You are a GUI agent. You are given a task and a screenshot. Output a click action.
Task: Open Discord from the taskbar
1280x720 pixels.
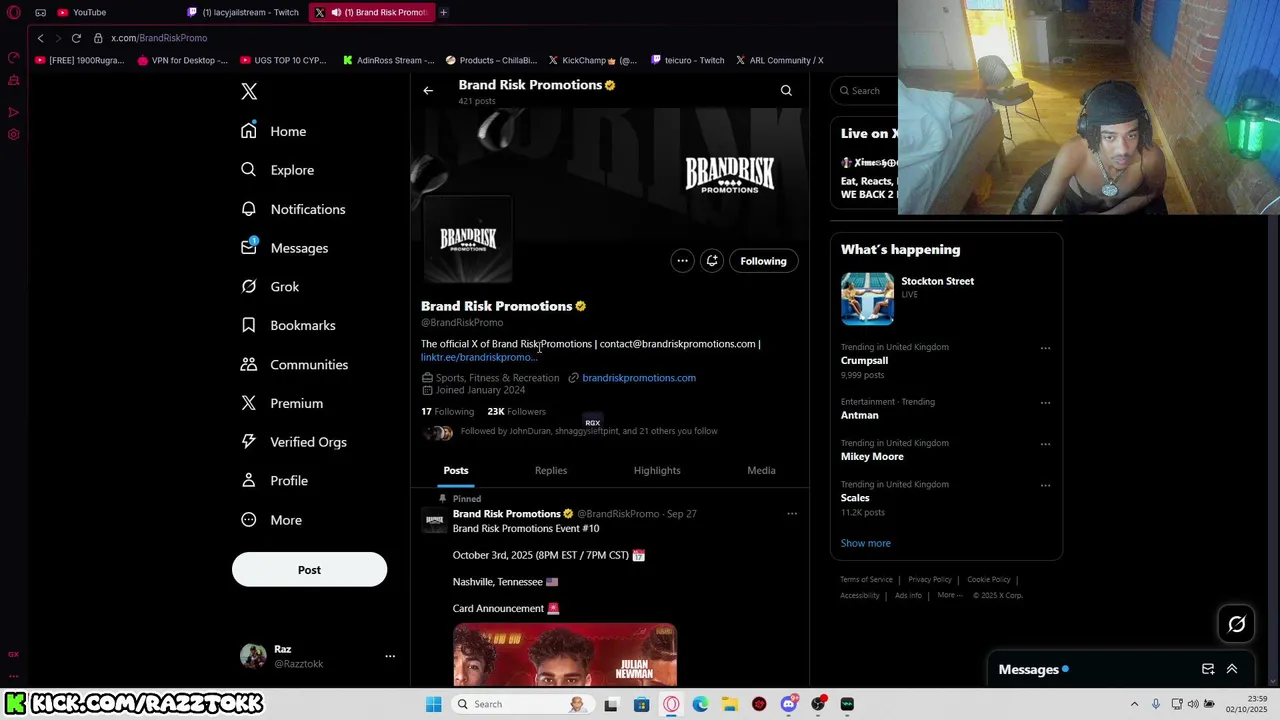coord(789,704)
